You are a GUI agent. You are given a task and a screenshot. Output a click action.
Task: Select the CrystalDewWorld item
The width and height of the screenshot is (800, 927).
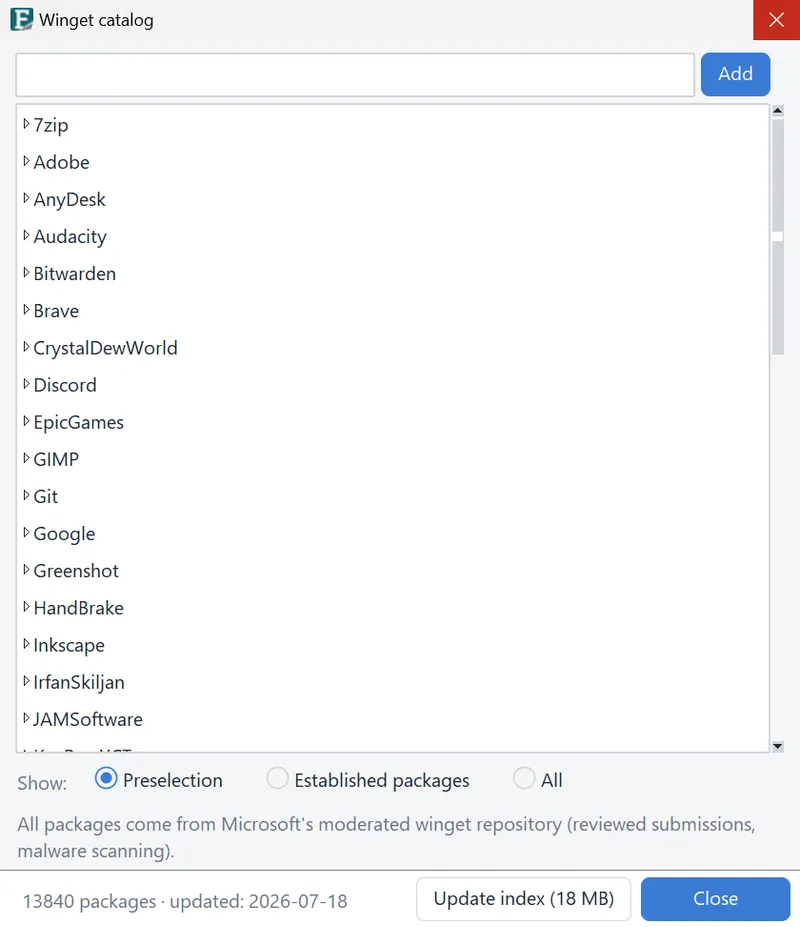pyautogui.click(x=105, y=348)
